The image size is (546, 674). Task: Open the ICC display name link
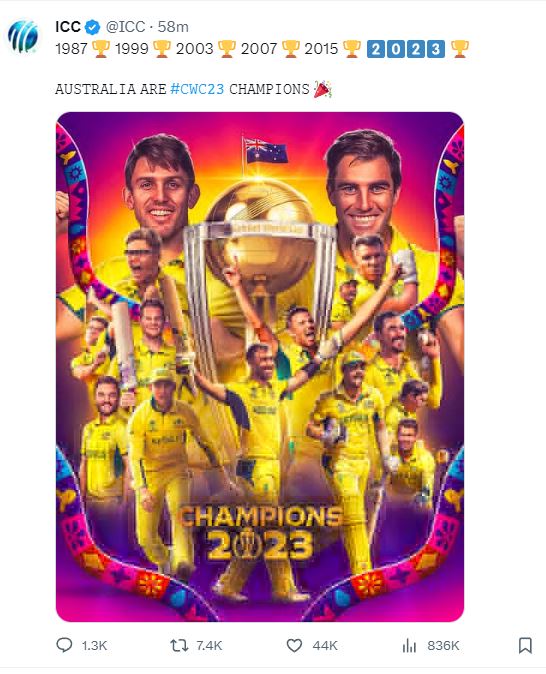[x=68, y=27]
